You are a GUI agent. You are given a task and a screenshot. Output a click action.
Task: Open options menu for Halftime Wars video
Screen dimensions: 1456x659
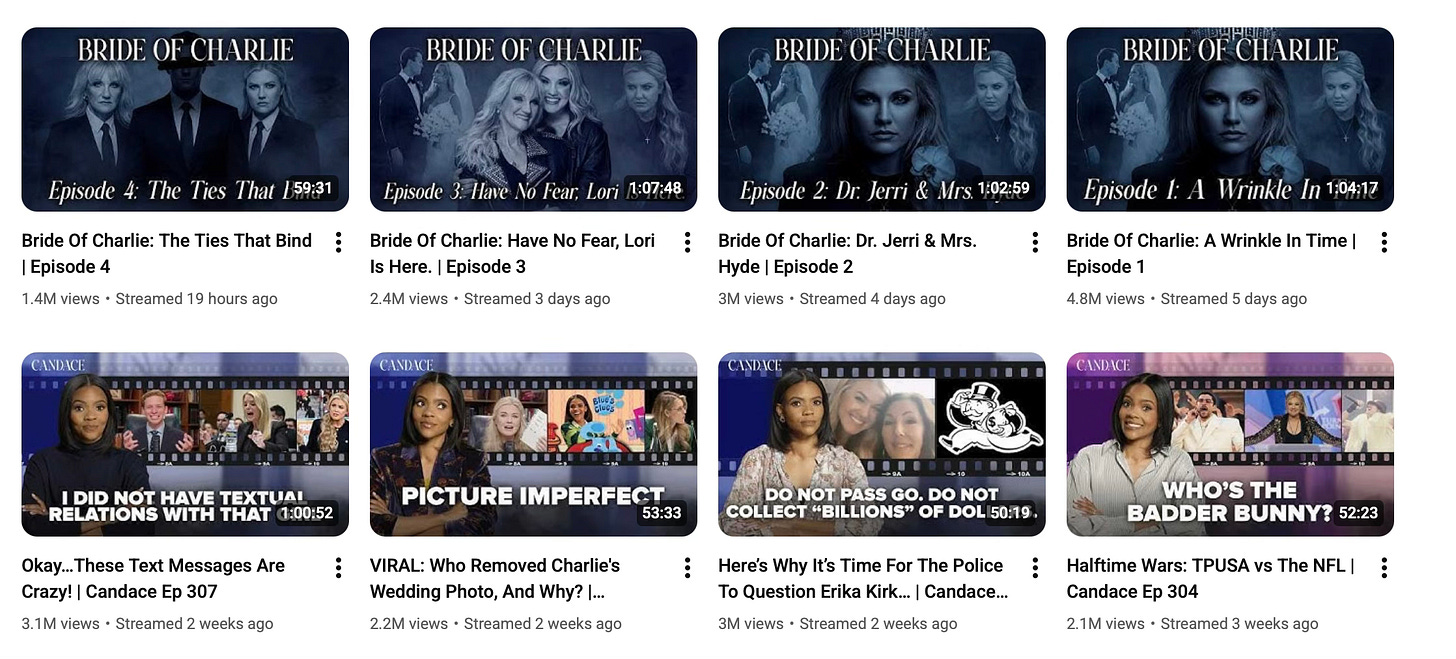coord(1384,568)
